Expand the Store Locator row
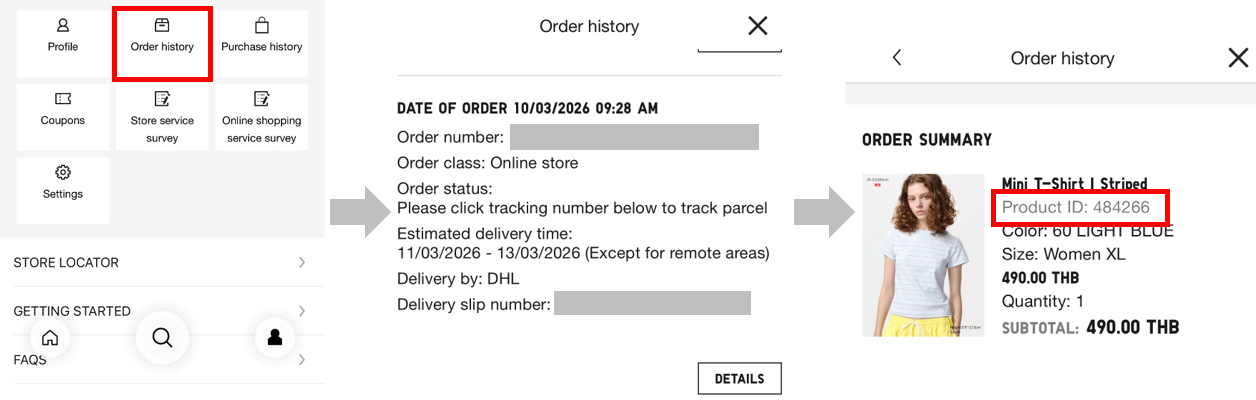This screenshot has height=400, width=1256. click(x=160, y=262)
